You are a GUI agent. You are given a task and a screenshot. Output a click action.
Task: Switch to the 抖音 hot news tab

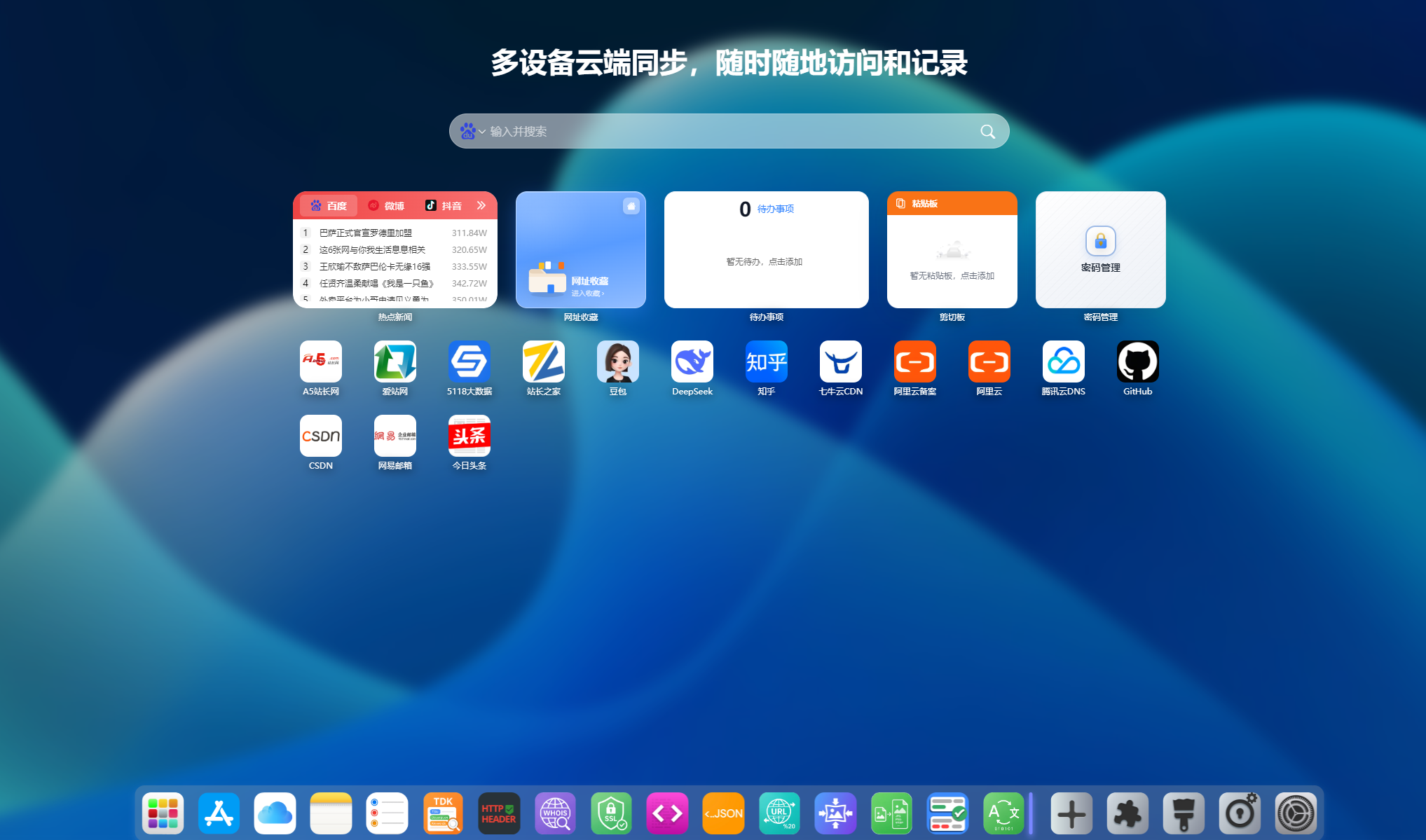[x=444, y=205]
